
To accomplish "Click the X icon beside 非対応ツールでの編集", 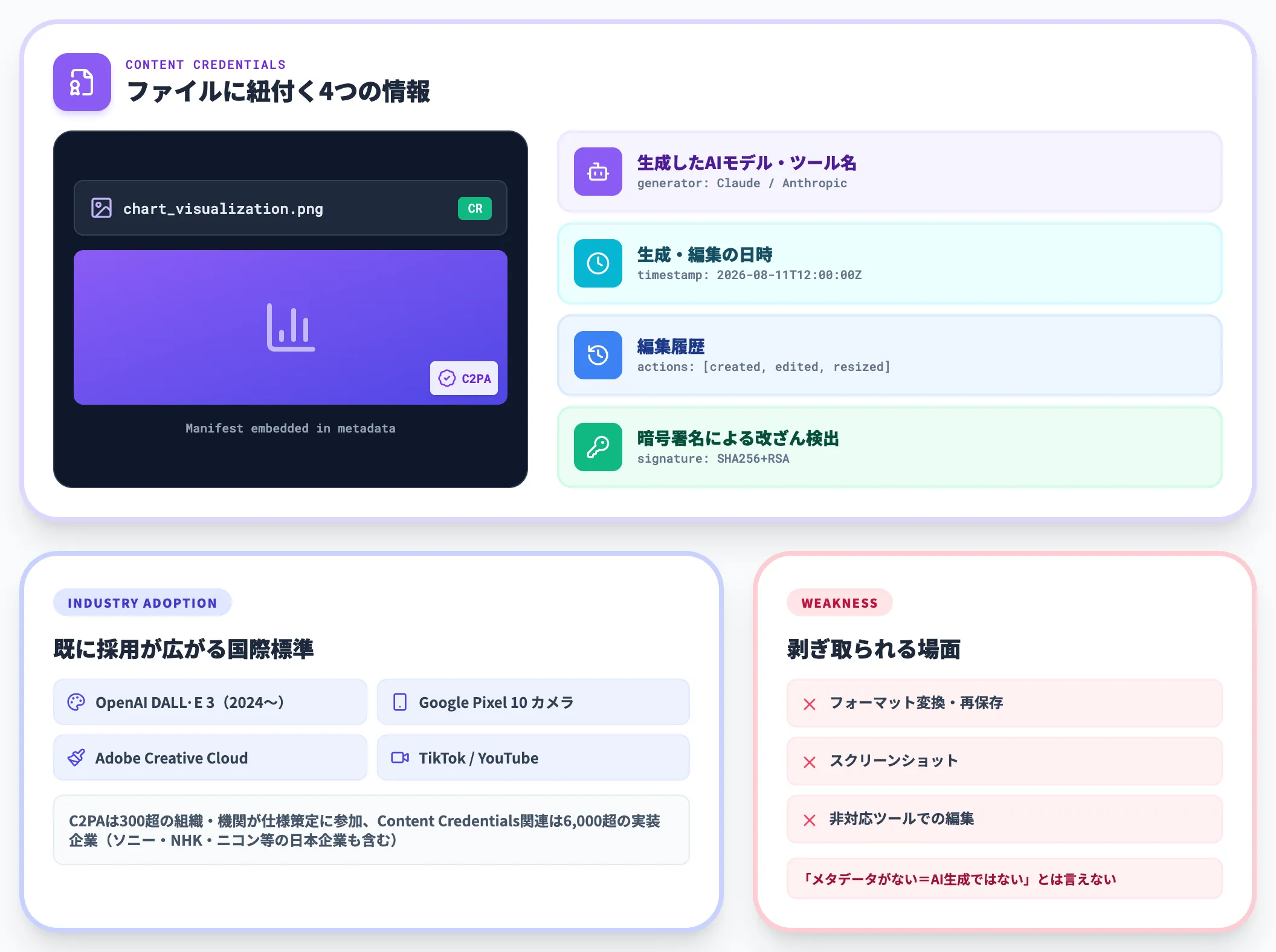I will point(810,820).
